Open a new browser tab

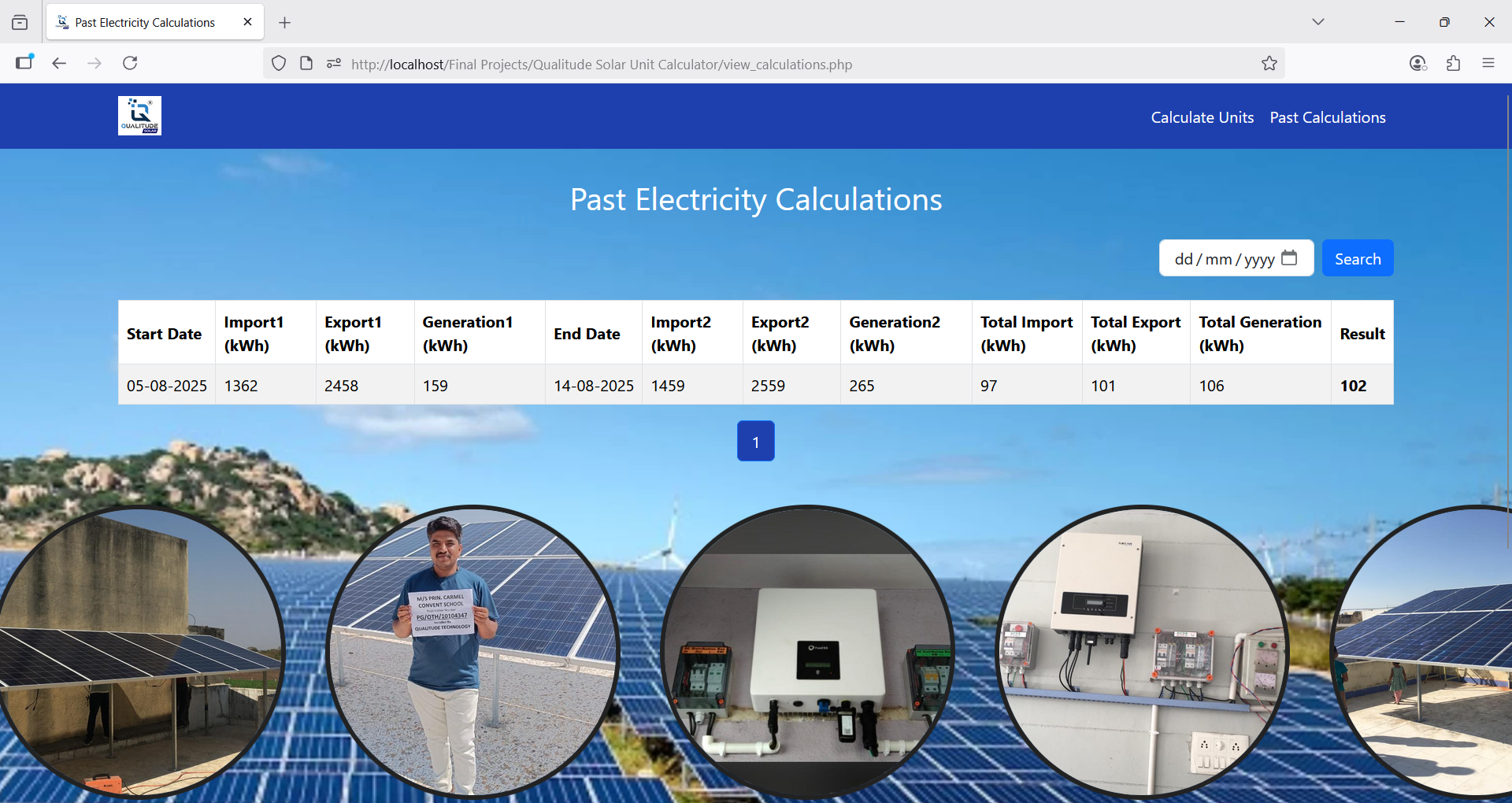[285, 23]
